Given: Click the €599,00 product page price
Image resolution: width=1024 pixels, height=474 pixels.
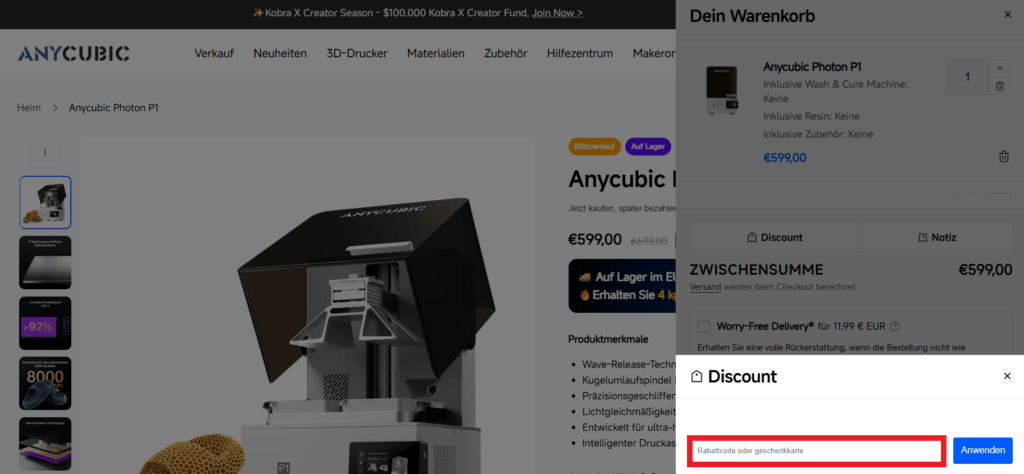Looking at the screenshot, I should click(x=595, y=240).
